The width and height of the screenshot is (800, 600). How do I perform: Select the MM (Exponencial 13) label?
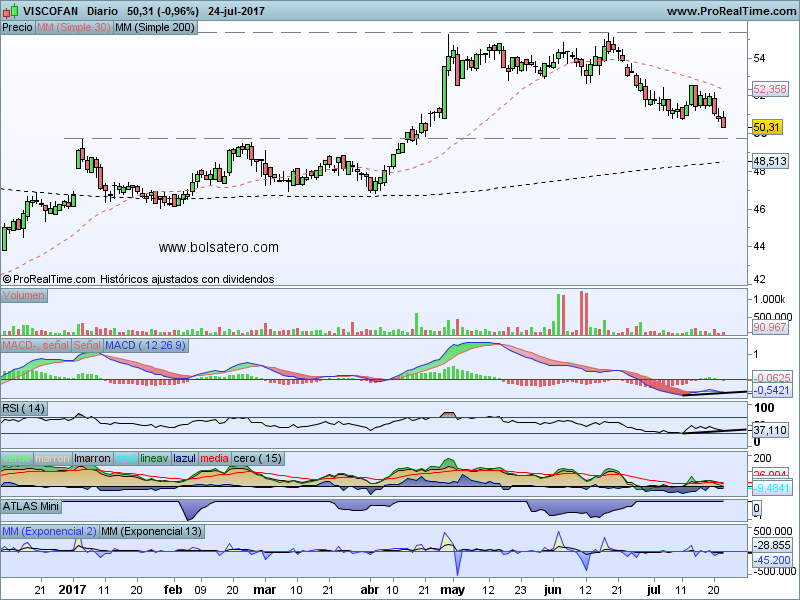[x=151, y=530]
